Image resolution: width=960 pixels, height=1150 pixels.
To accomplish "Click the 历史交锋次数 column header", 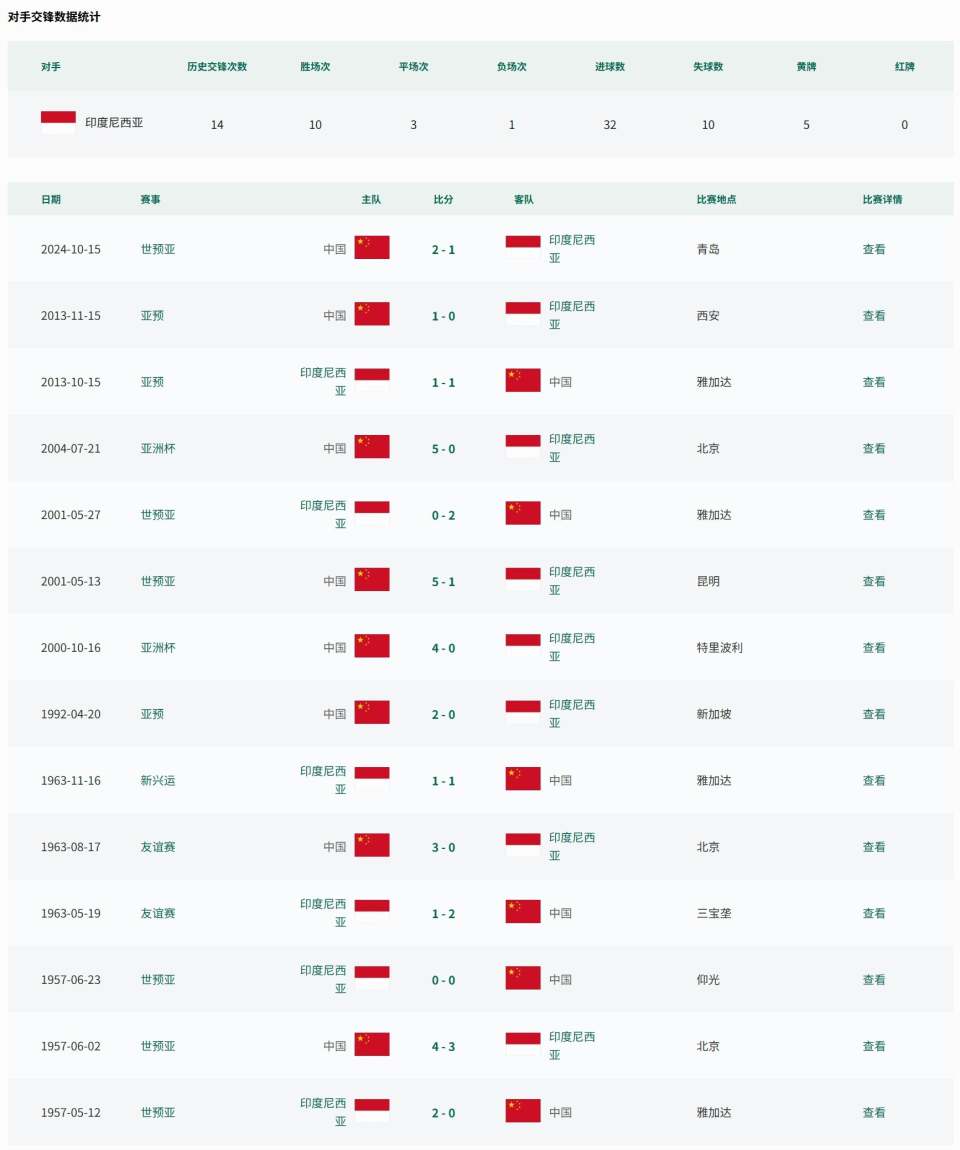I will pyautogui.click(x=217, y=67).
